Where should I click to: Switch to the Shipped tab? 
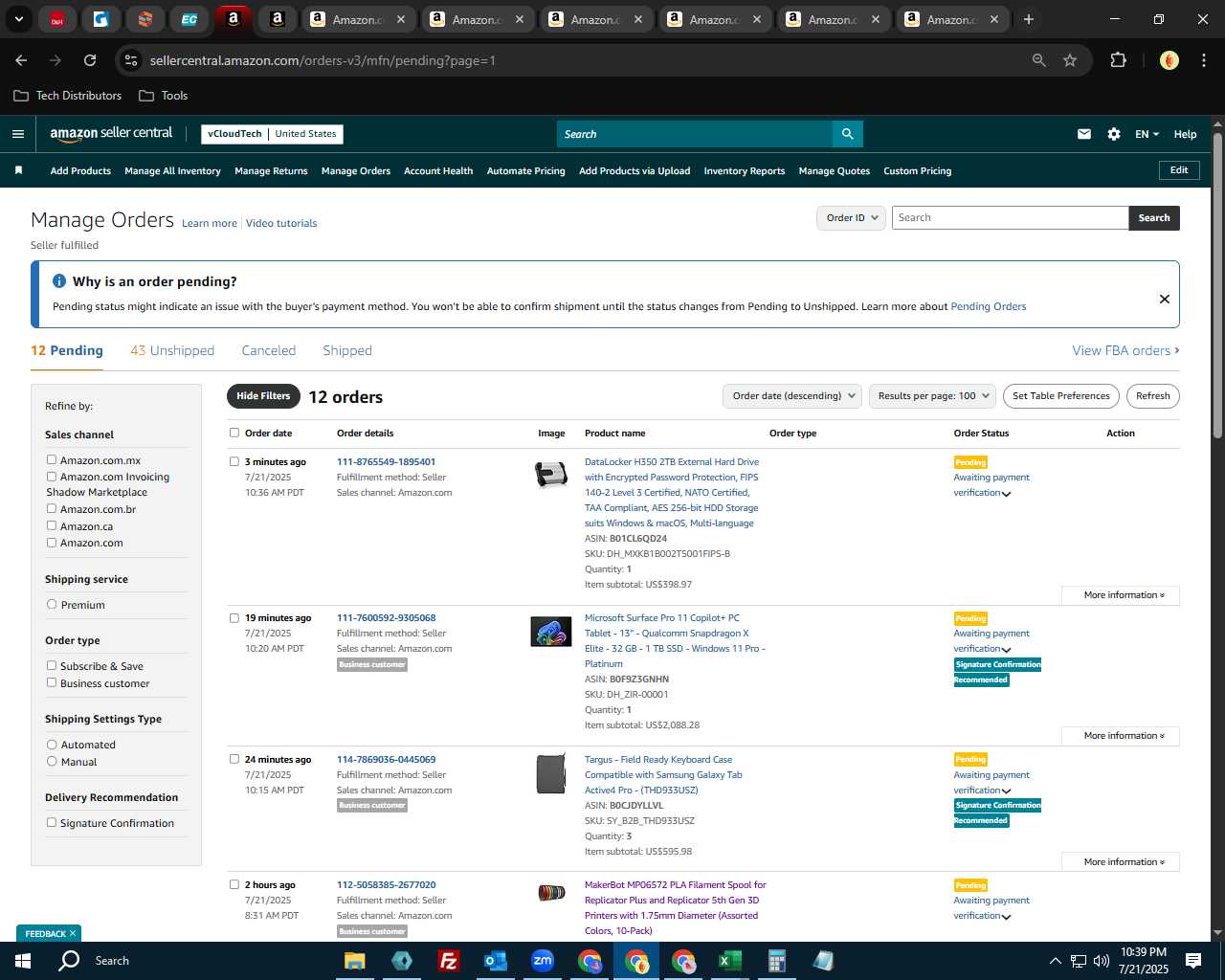(347, 351)
